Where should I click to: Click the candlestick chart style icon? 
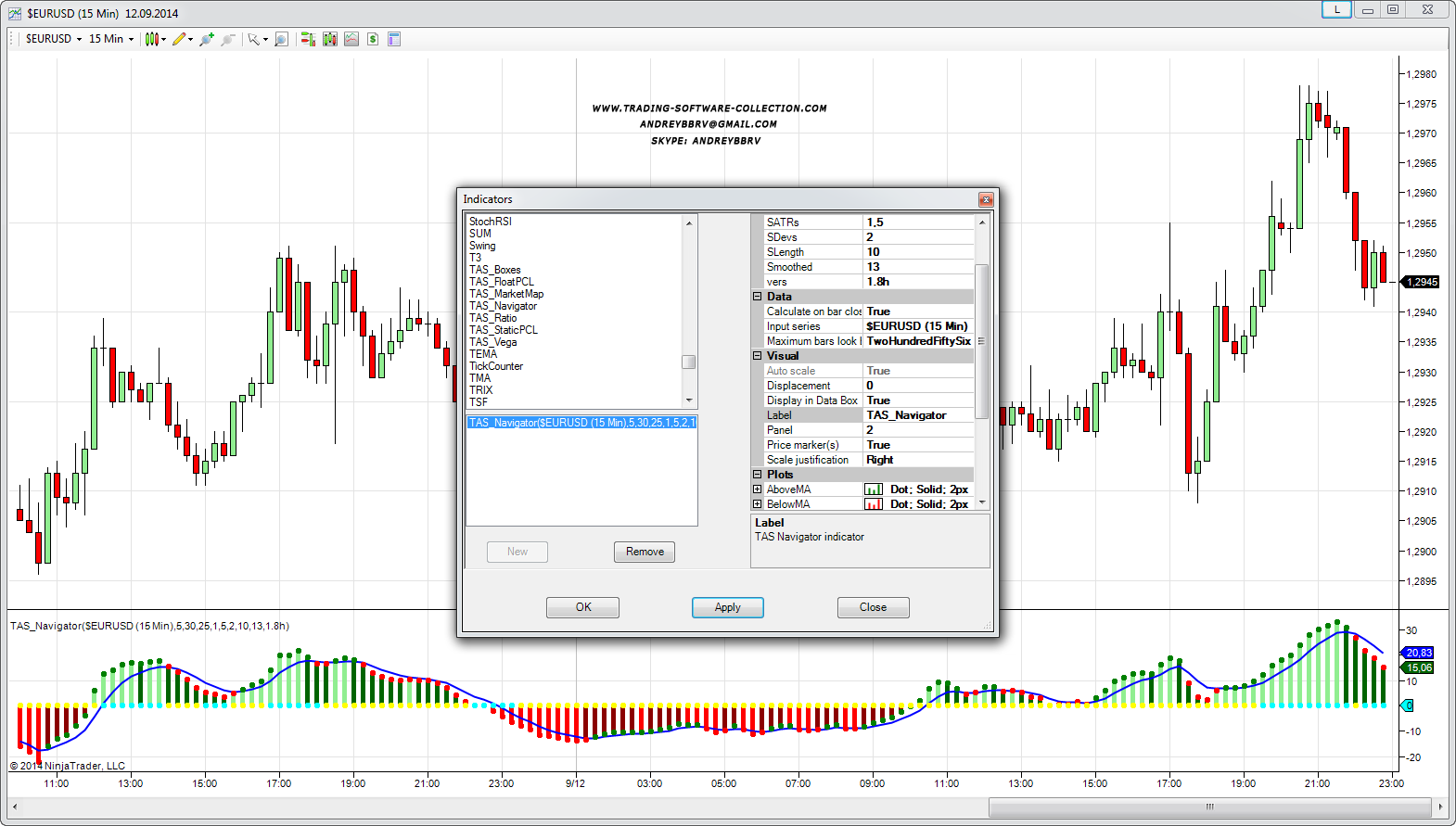pos(151,39)
